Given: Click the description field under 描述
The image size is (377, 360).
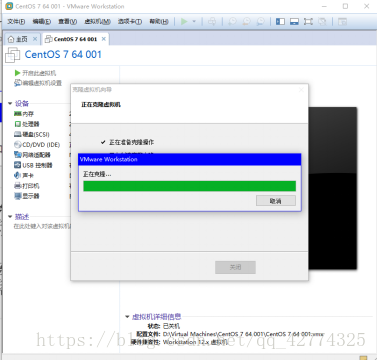Looking at the screenshot, I should [42, 226].
